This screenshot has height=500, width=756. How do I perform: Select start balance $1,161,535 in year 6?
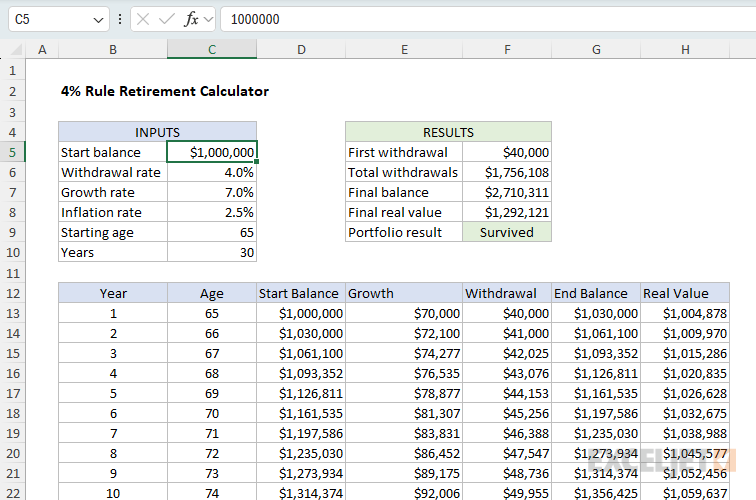pyautogui.click(x=301, y=413)
